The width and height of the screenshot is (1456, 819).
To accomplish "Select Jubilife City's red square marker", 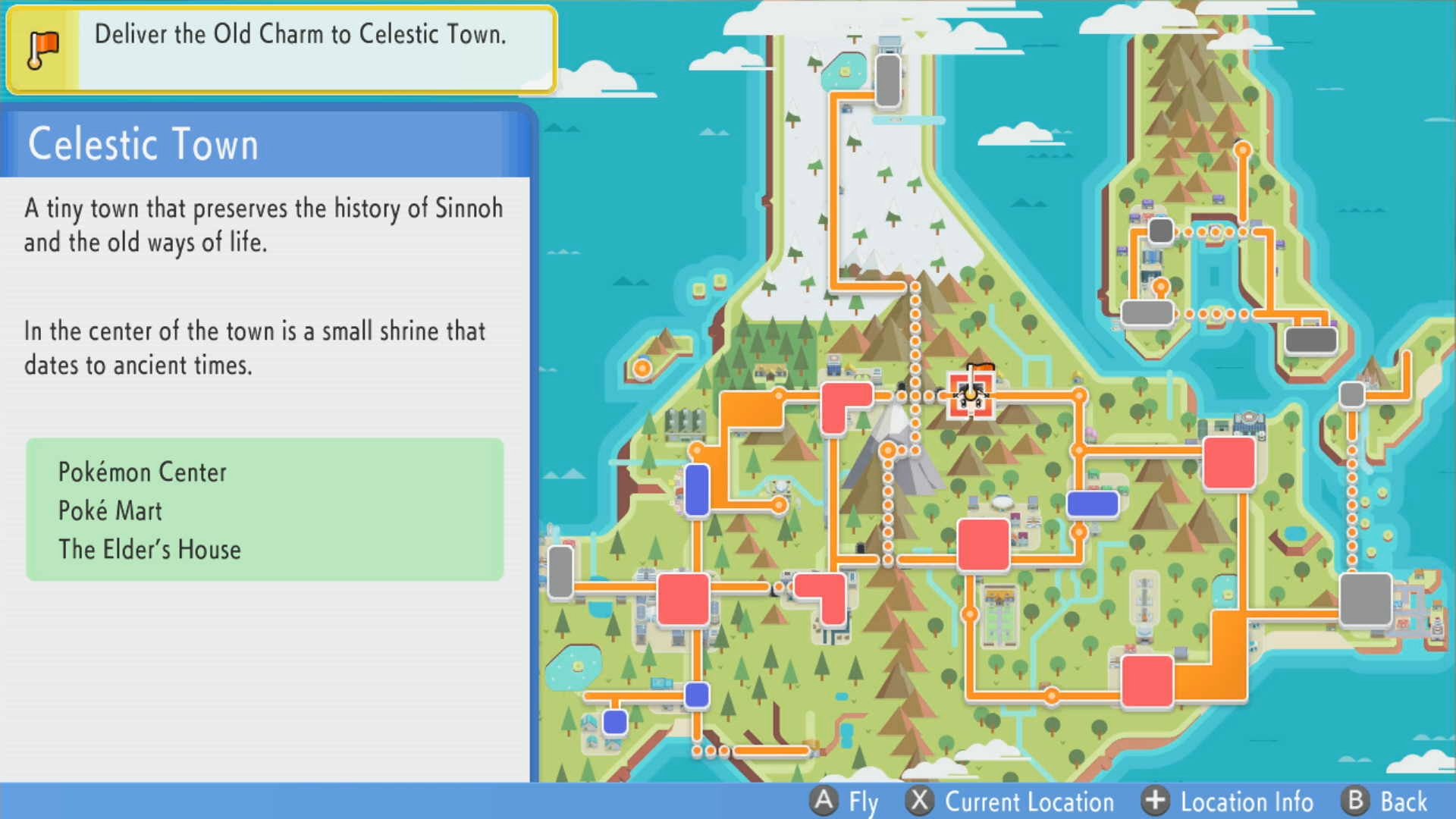I will click(683, 599).
